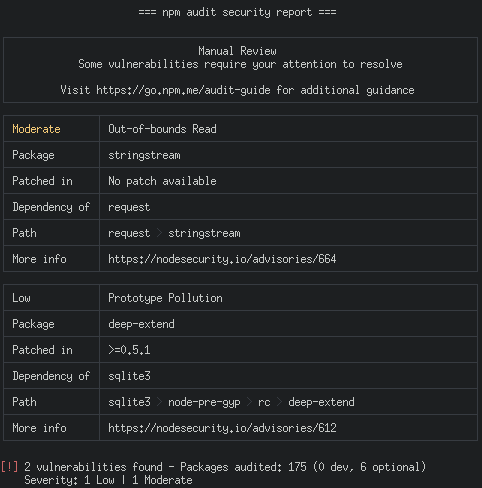This screenshot has height=488, width=482.
Task: Click sqlite3 in the Dependency of row
Action: [x=129, y=376]
